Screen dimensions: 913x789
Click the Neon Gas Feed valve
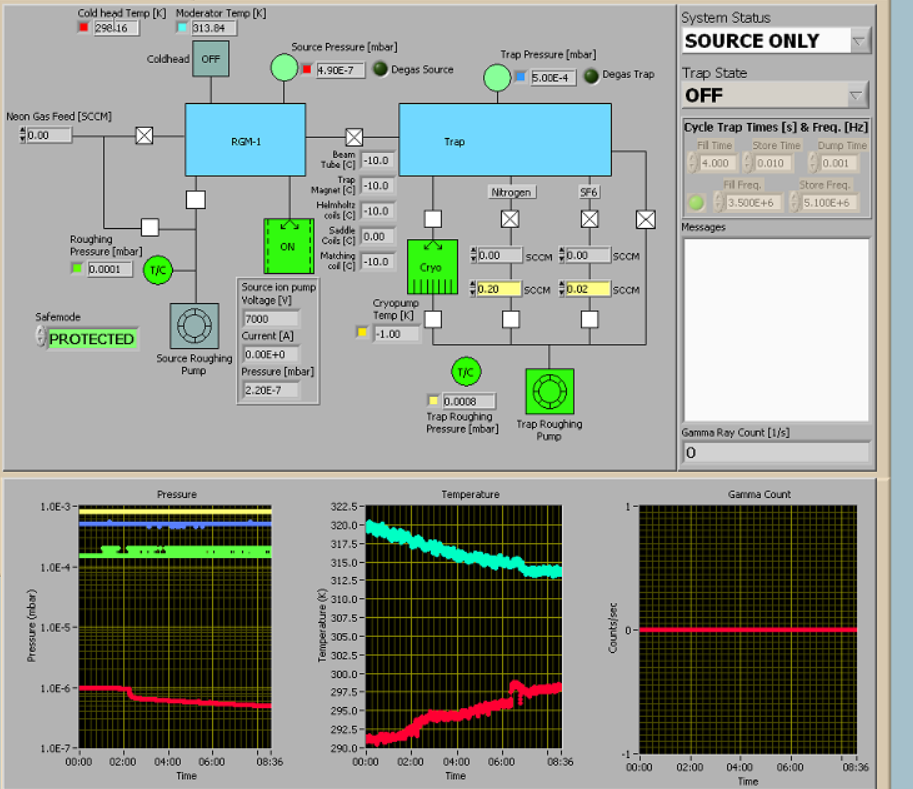click(x=145, y=137)
